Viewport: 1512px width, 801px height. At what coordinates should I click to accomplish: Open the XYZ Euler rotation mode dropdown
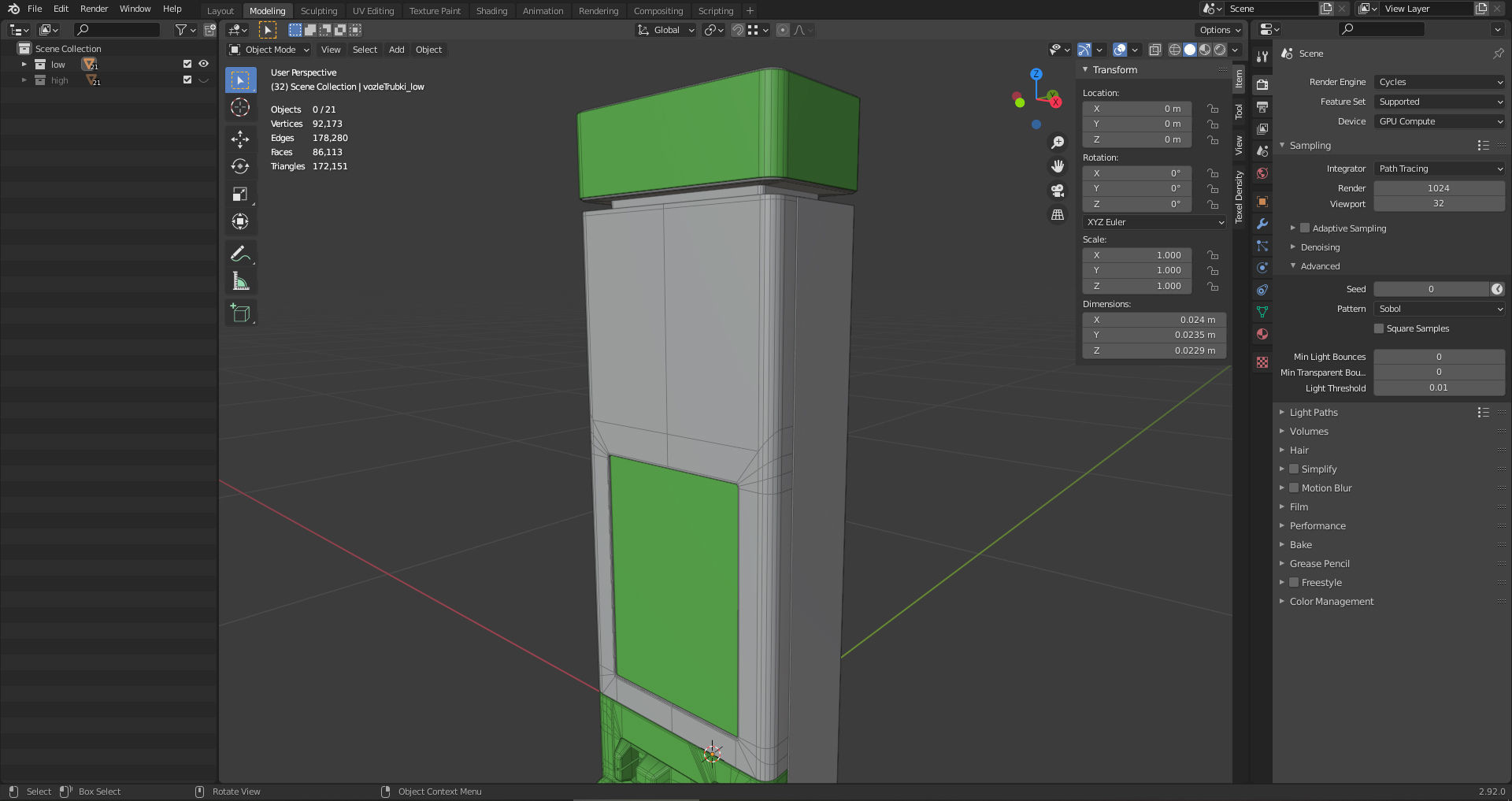pyautogui.click(x=1154, y=222)
